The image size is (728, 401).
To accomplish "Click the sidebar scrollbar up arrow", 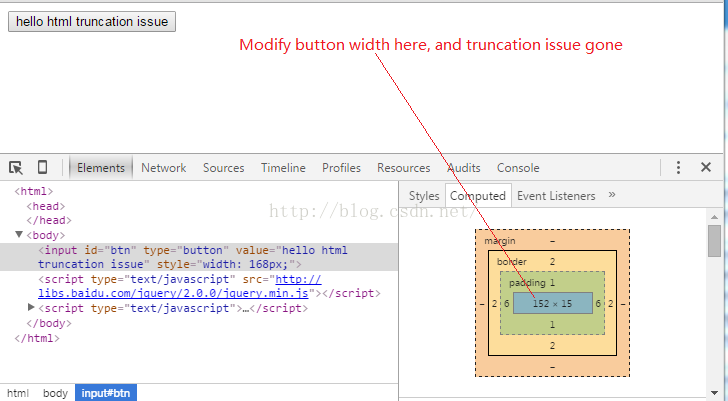I will click(714, 217).
